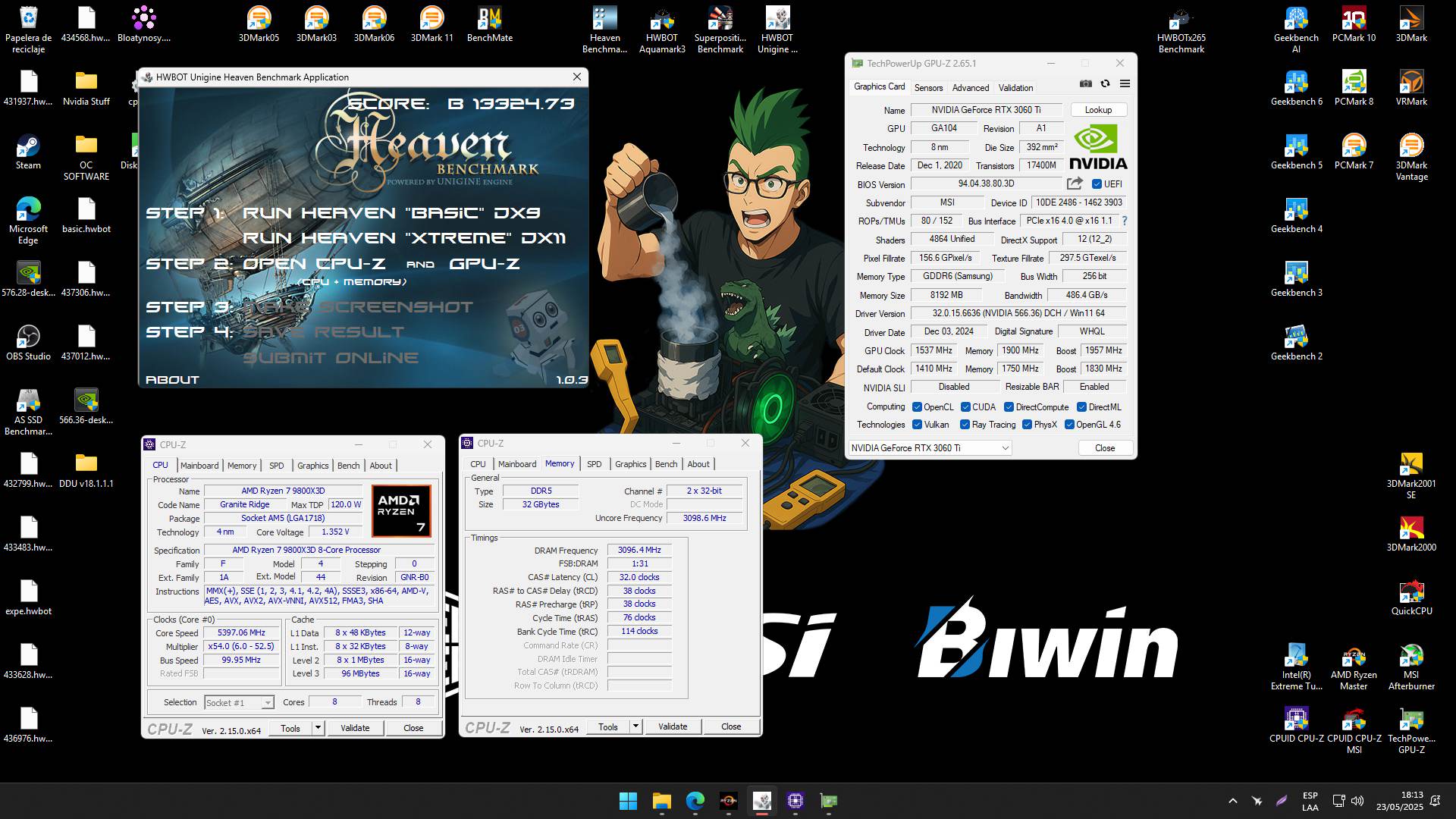Open PCMark 8 desktop icon
This screenshot has width=1456, height=819.
[1354, 88]
